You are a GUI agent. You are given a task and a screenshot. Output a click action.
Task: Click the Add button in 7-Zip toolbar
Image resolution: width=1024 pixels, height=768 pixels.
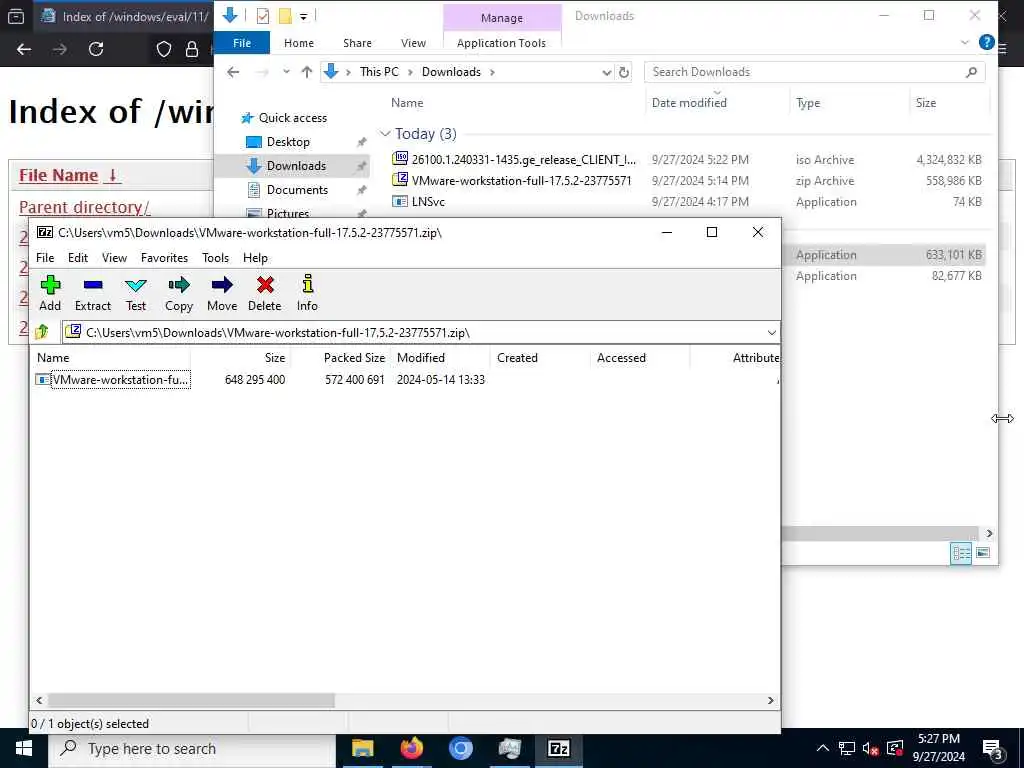50,293
